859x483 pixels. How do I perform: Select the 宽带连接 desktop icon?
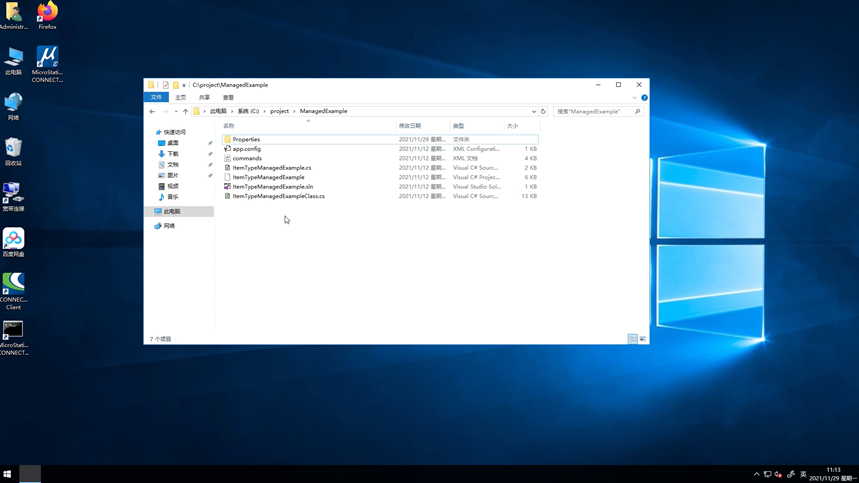(x=13, y=197)
